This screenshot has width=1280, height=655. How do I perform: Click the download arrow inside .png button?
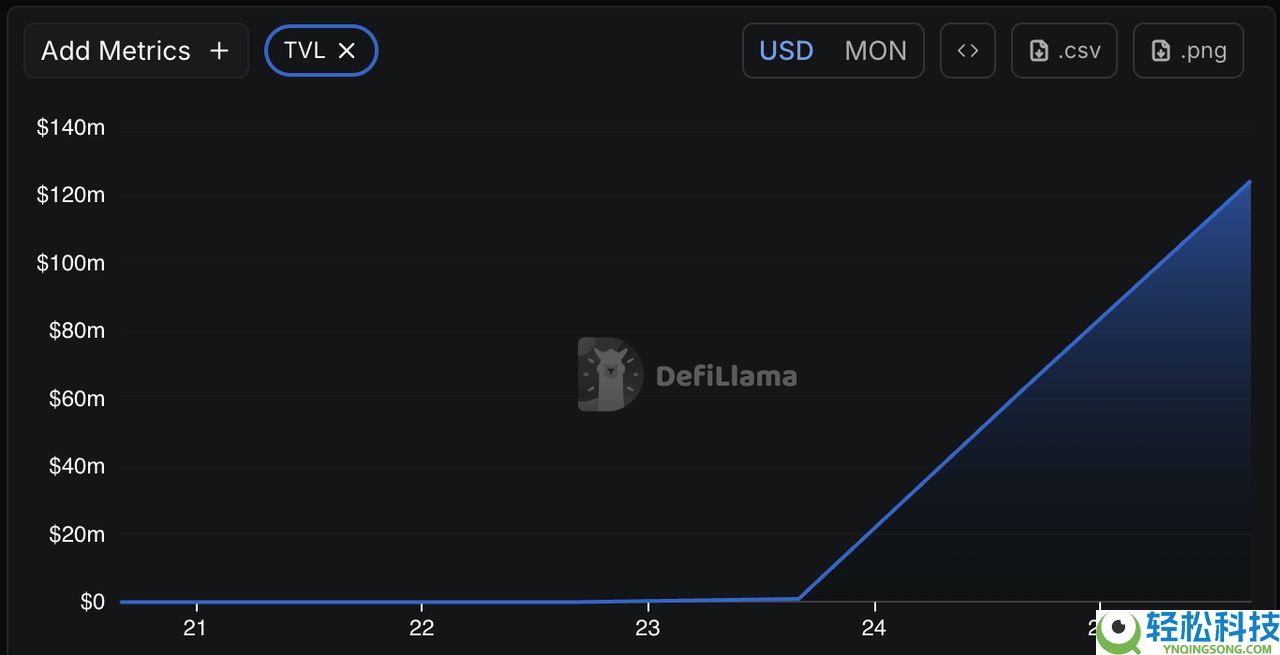[1161, 50]
